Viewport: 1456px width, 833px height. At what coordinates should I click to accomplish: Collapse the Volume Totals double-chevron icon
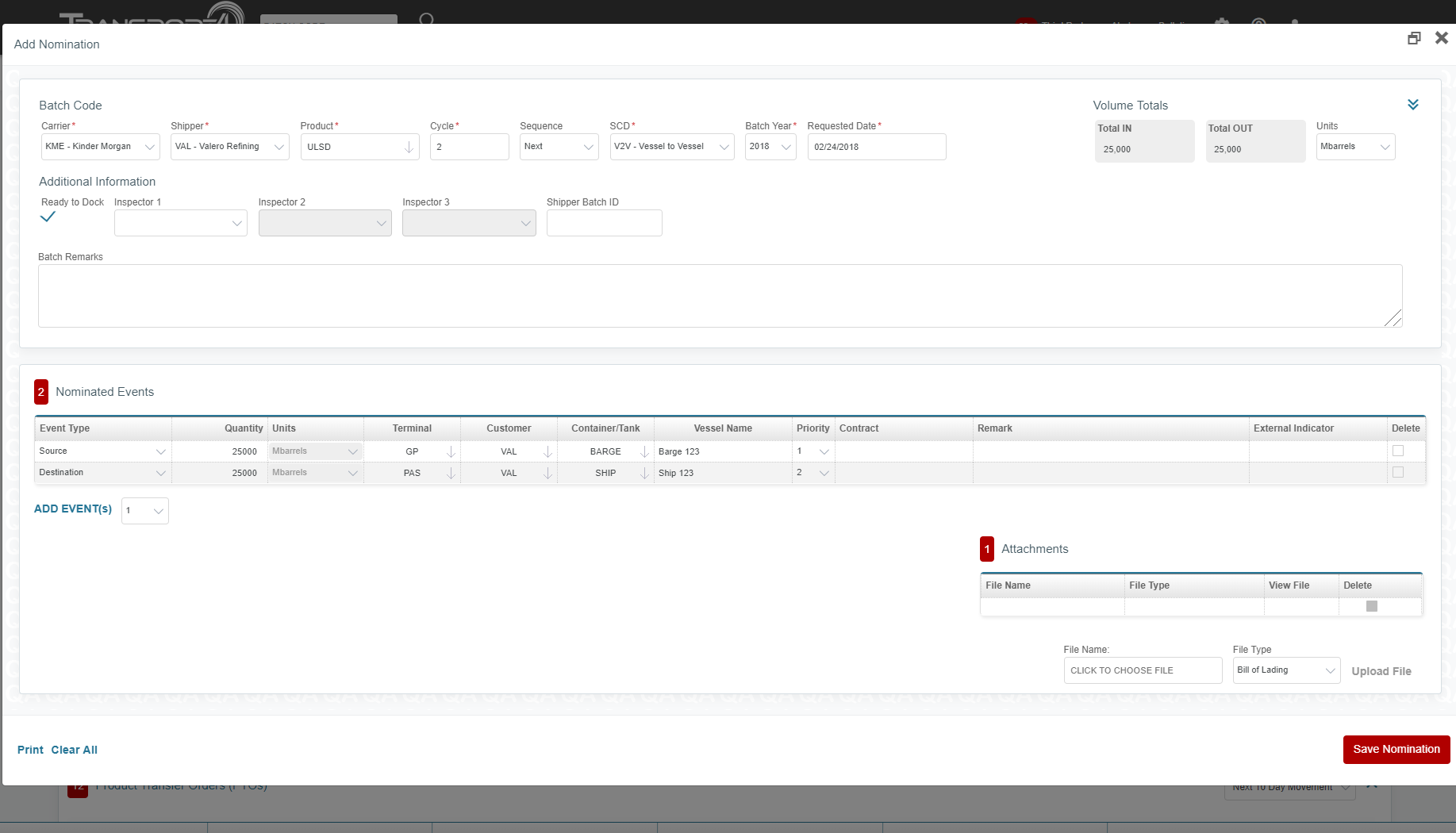tap(1412, 105)
